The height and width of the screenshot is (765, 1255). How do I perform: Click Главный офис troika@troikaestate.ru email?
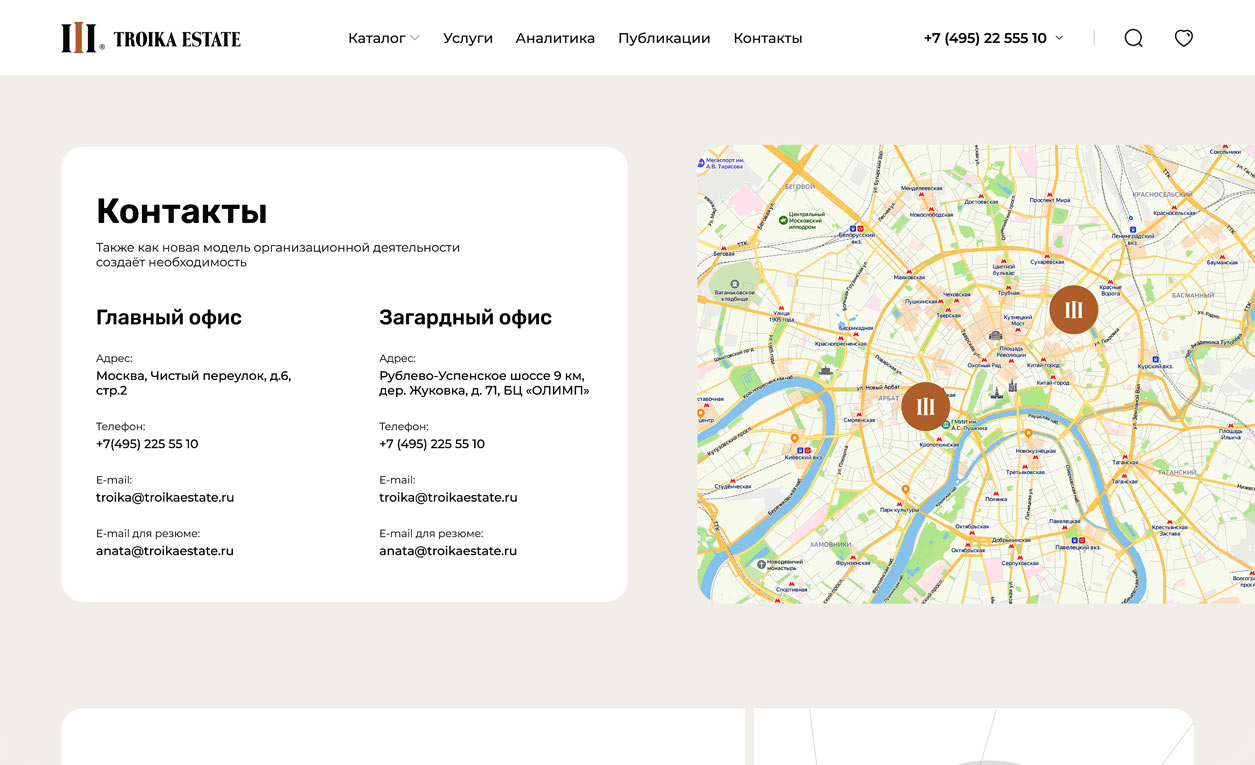[x=165, y=497]
